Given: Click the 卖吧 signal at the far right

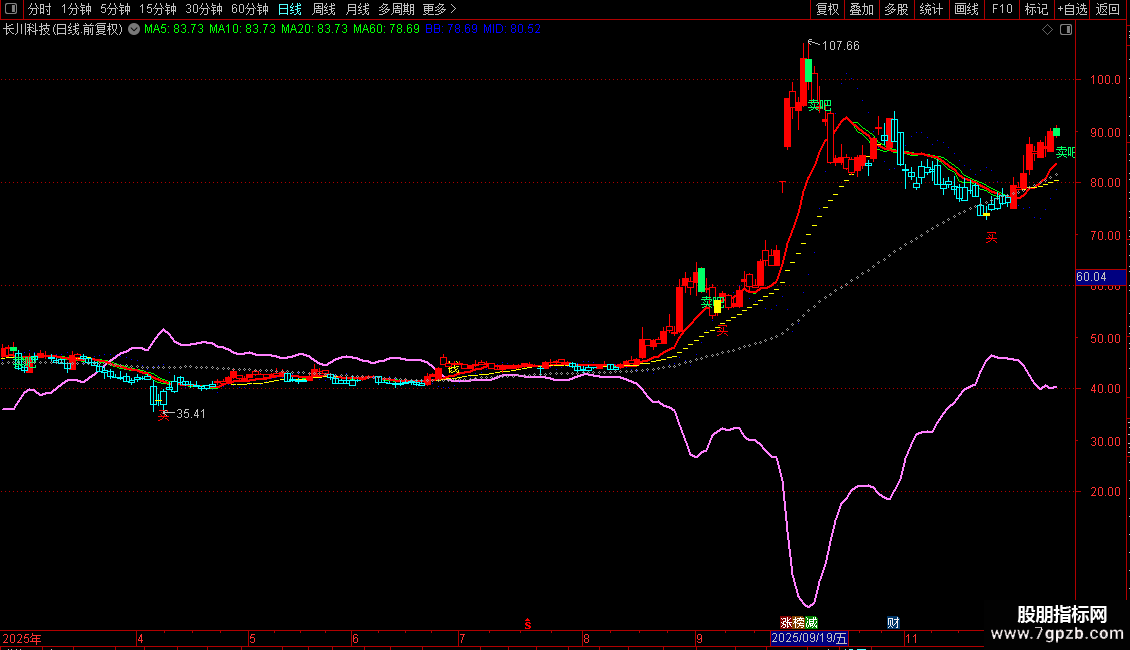Looking at the screenshot, I should (1065, 152).
